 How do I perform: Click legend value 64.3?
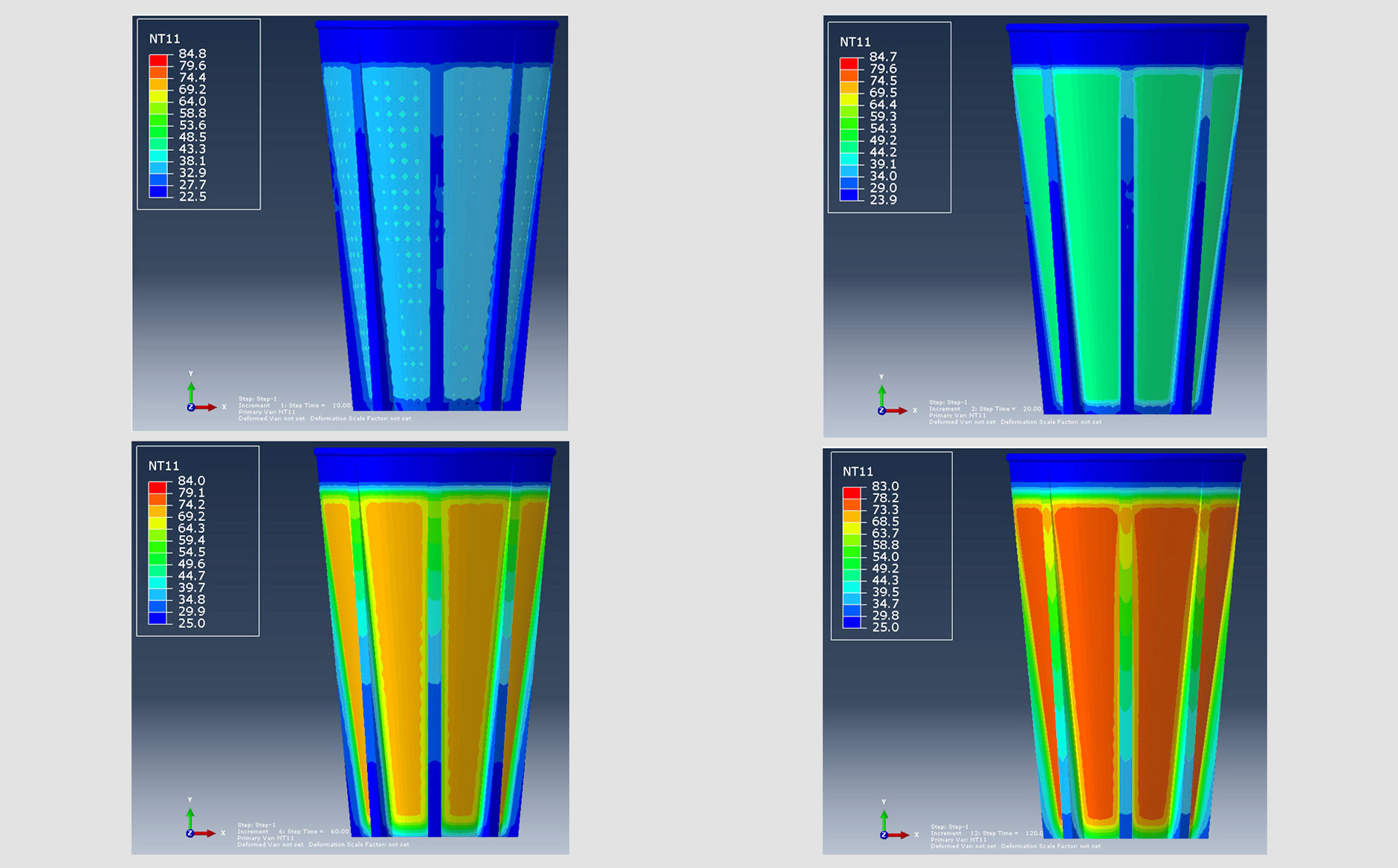[192, 528]
